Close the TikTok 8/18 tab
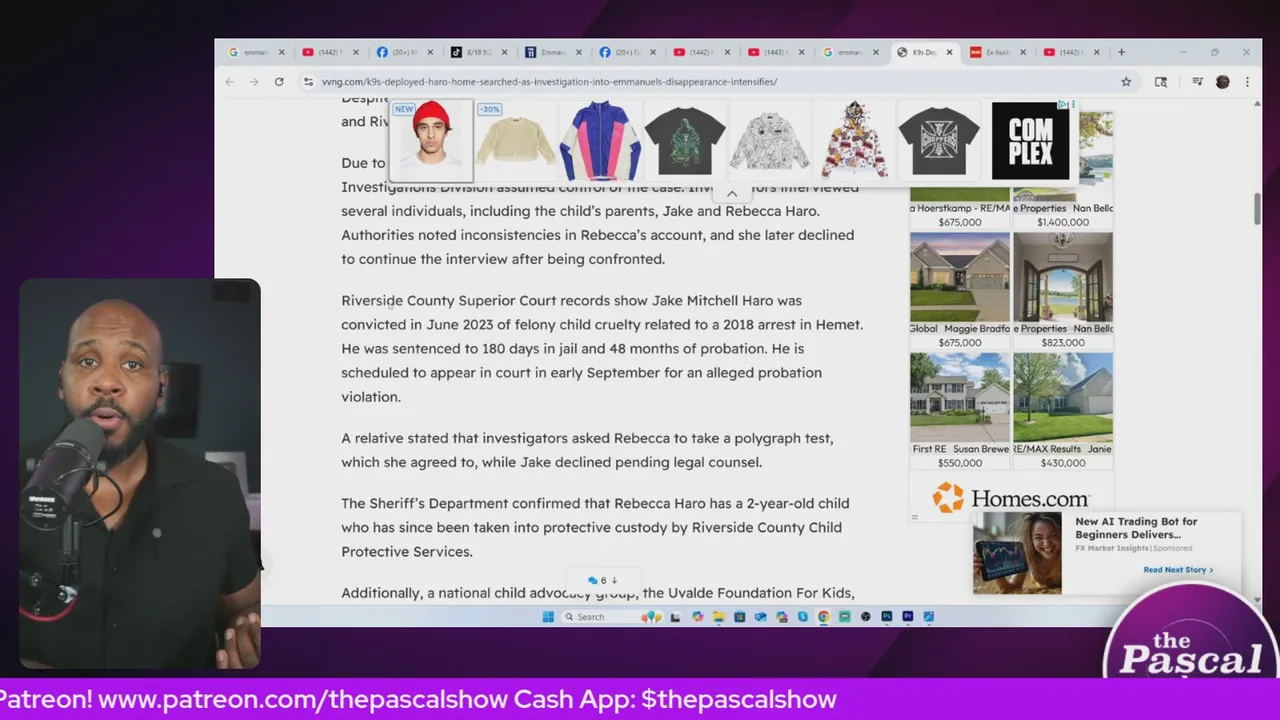Image resolution: width=1280 pixels, height=720 pixels. coord(504,52)
